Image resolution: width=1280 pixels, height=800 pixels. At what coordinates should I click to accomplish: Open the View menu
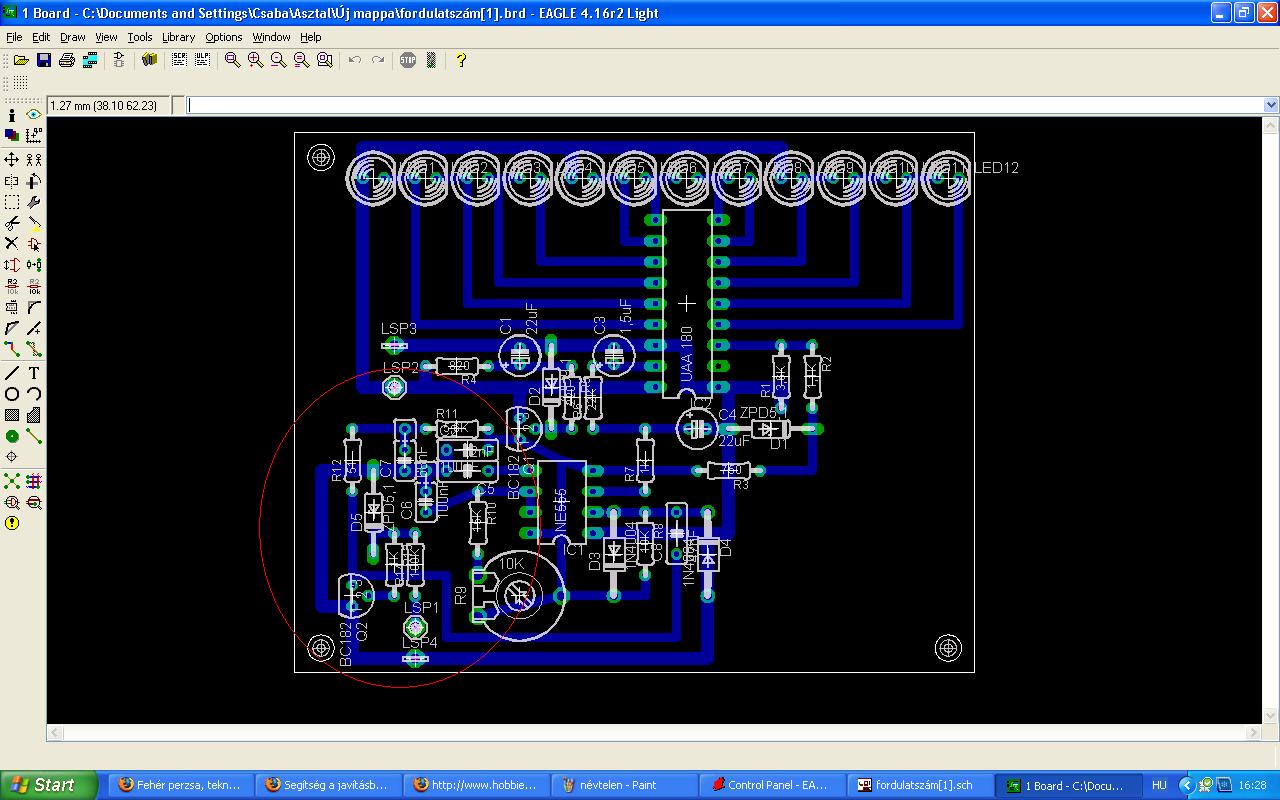106,37
